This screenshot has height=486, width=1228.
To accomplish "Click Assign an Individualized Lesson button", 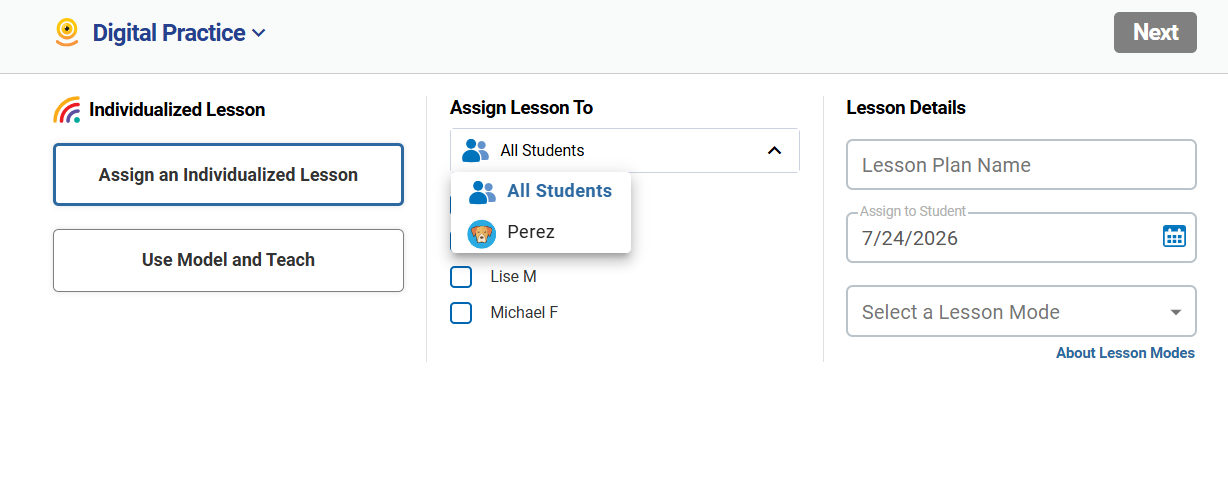I will pos(228,175).
